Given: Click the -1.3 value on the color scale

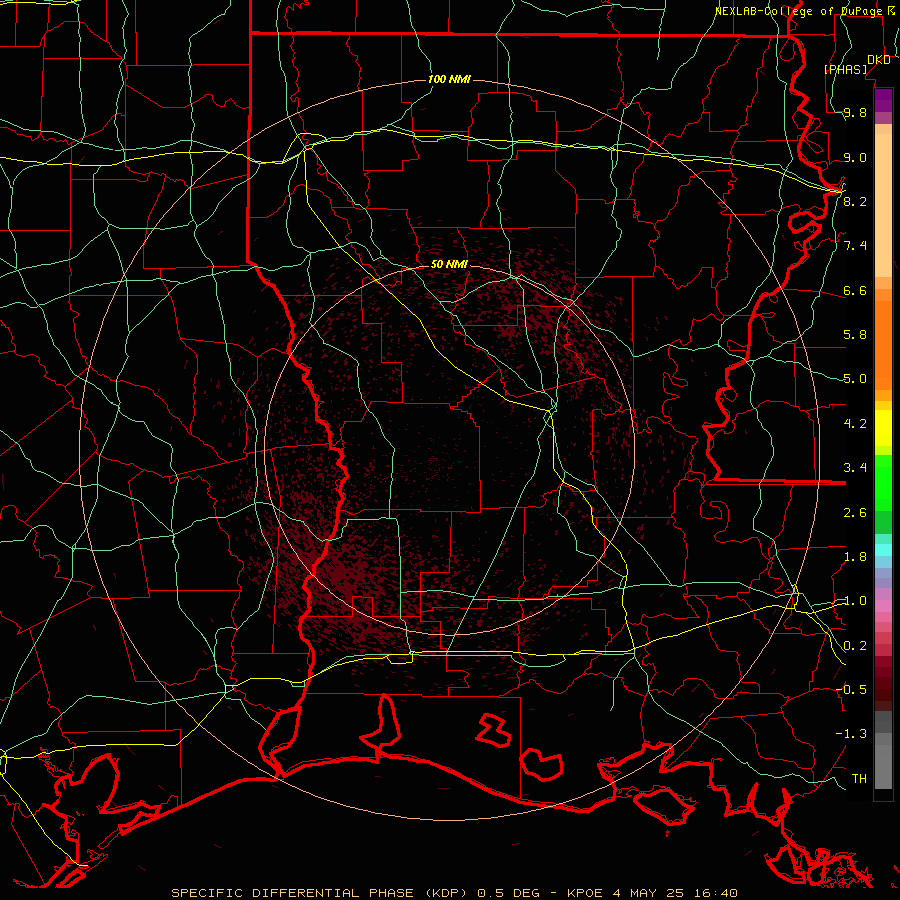Looking at the screenshot, I should point(851,734).
